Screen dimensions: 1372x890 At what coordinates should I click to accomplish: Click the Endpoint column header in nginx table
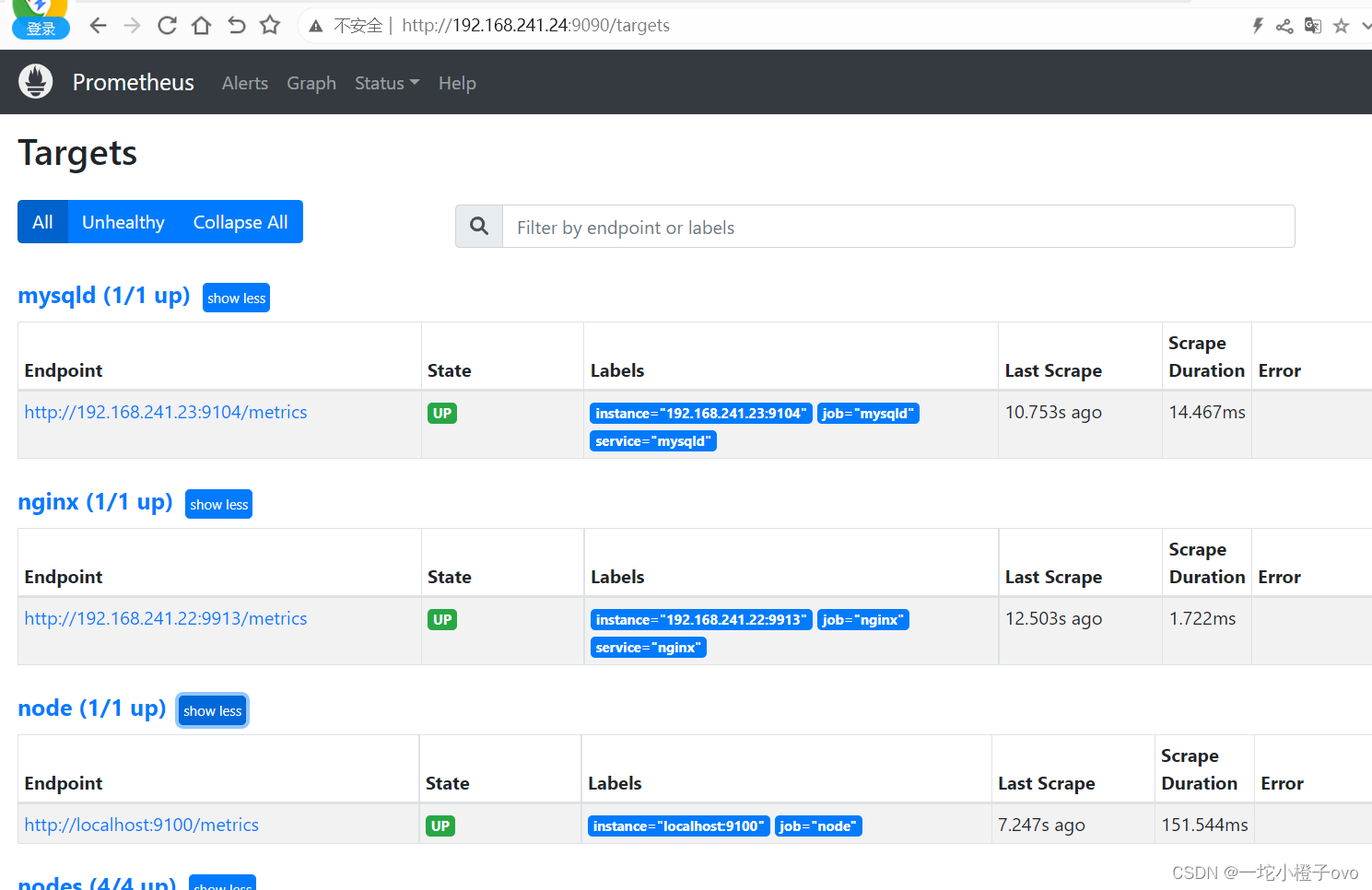(x=64, y=577)
